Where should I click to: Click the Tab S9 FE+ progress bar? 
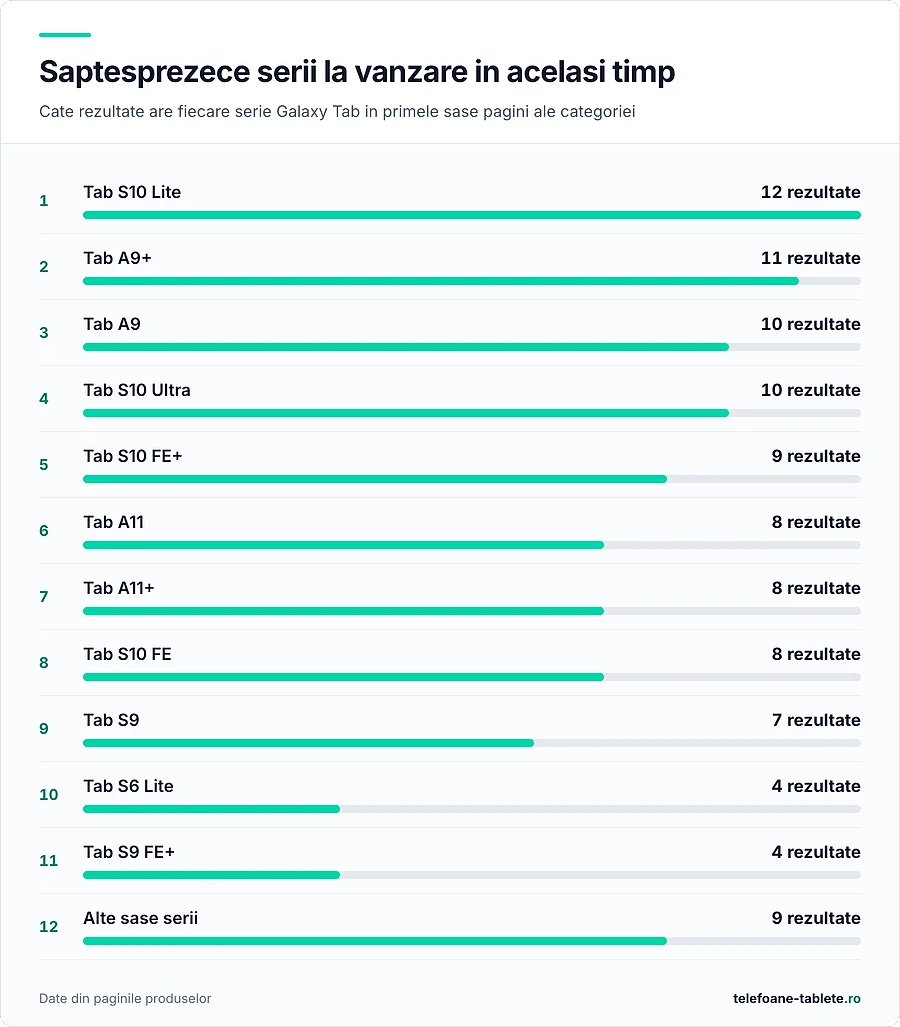[472, 875]
